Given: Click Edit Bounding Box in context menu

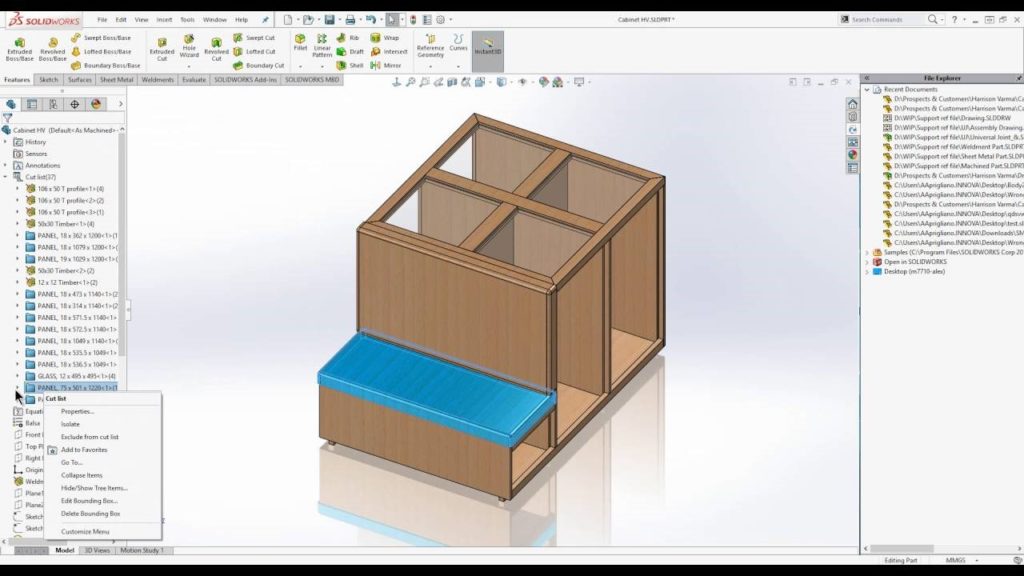Looking at the screenshot, I should (x=90, y=501).
